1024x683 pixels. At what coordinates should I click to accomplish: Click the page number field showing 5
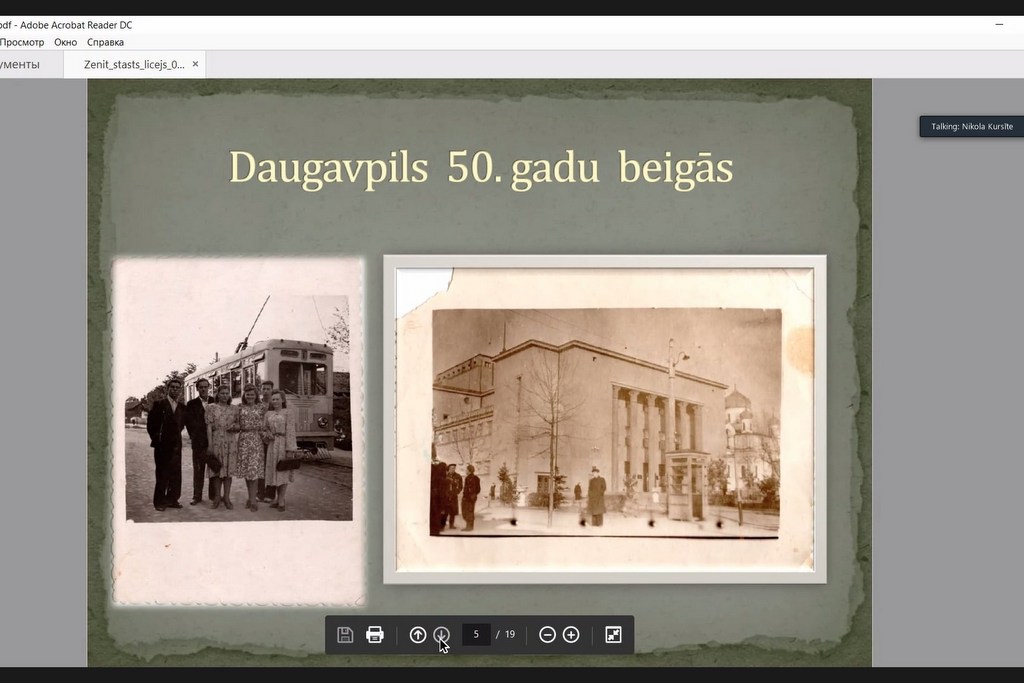[x=476, y=635]
